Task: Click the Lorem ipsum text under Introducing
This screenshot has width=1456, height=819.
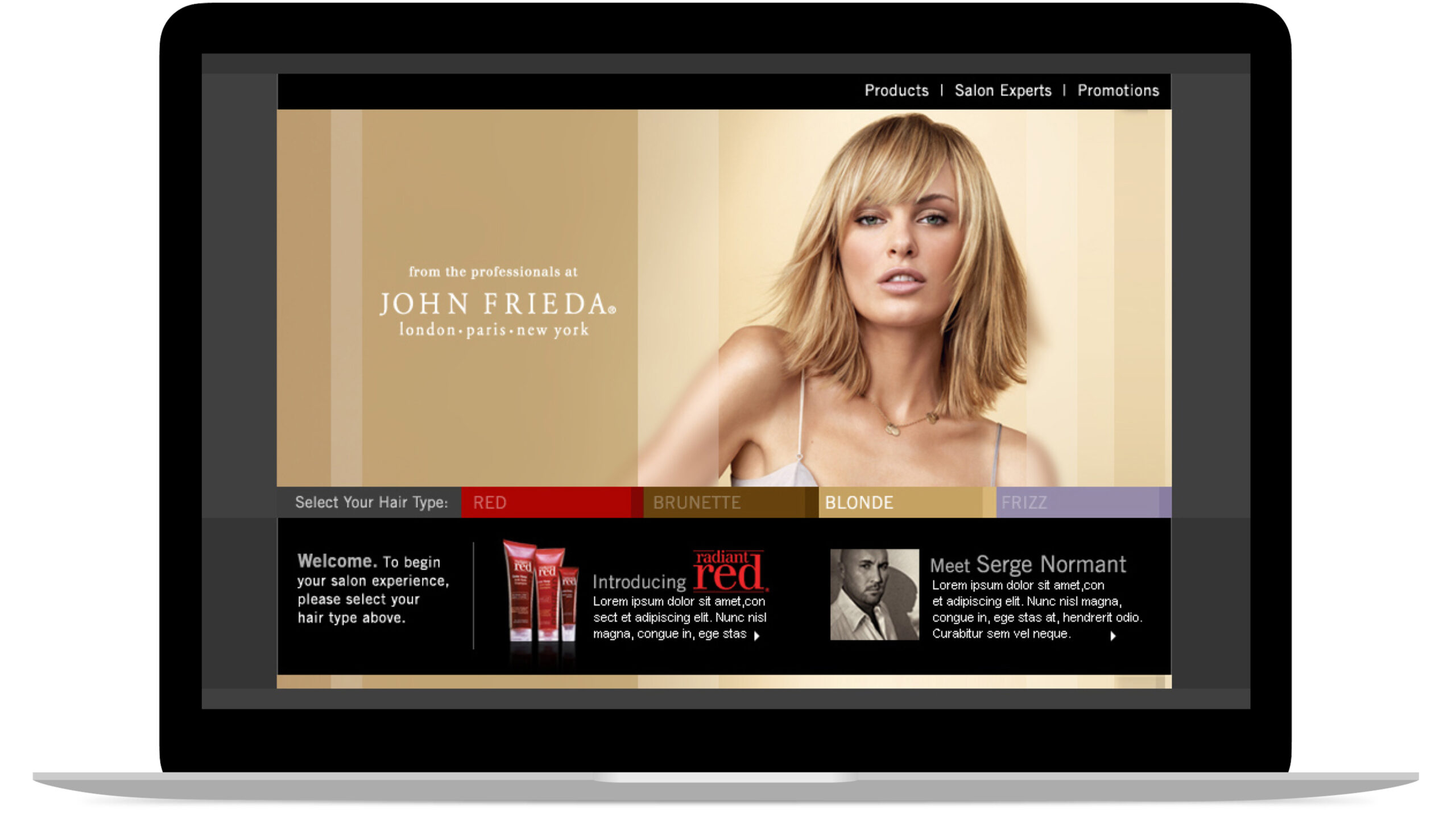Action: (679, 618)
